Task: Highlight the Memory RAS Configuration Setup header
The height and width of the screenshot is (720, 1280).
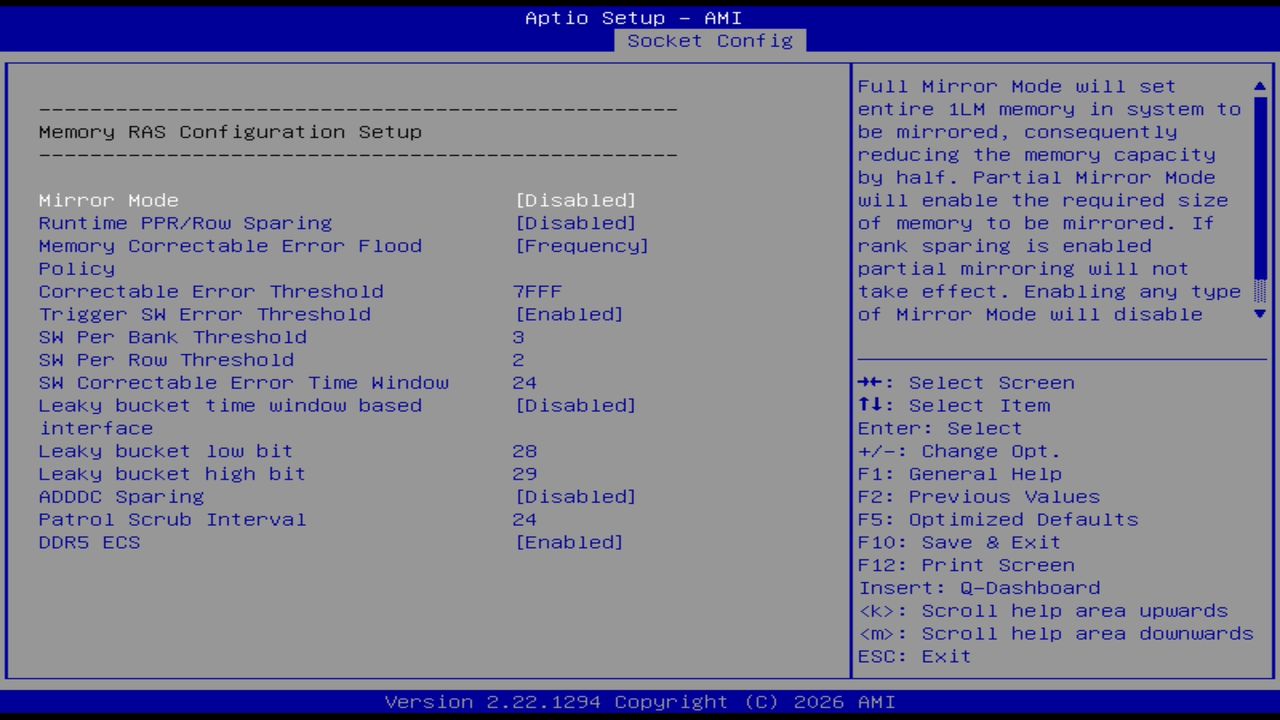Action: pos(230,131)
